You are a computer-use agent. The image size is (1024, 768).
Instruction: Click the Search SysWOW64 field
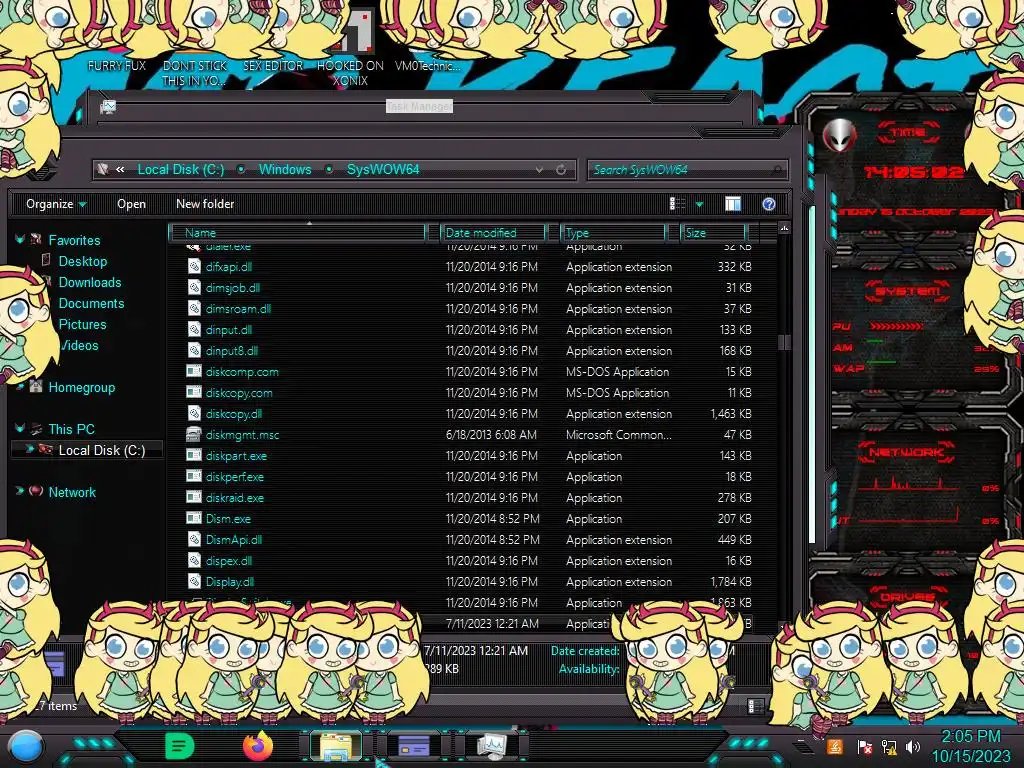coord(687,170)
